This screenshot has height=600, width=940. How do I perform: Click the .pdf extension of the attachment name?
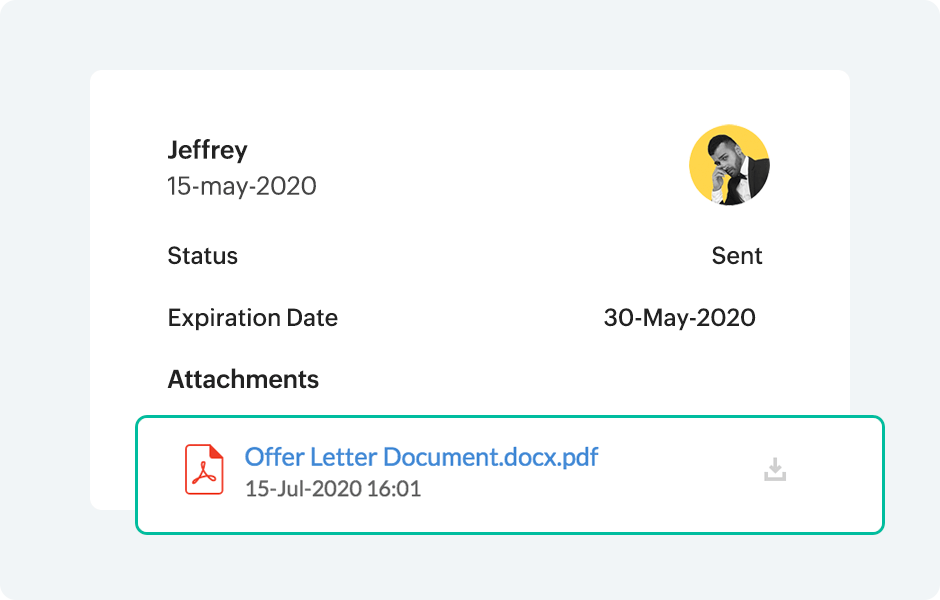tap(579, 457)
